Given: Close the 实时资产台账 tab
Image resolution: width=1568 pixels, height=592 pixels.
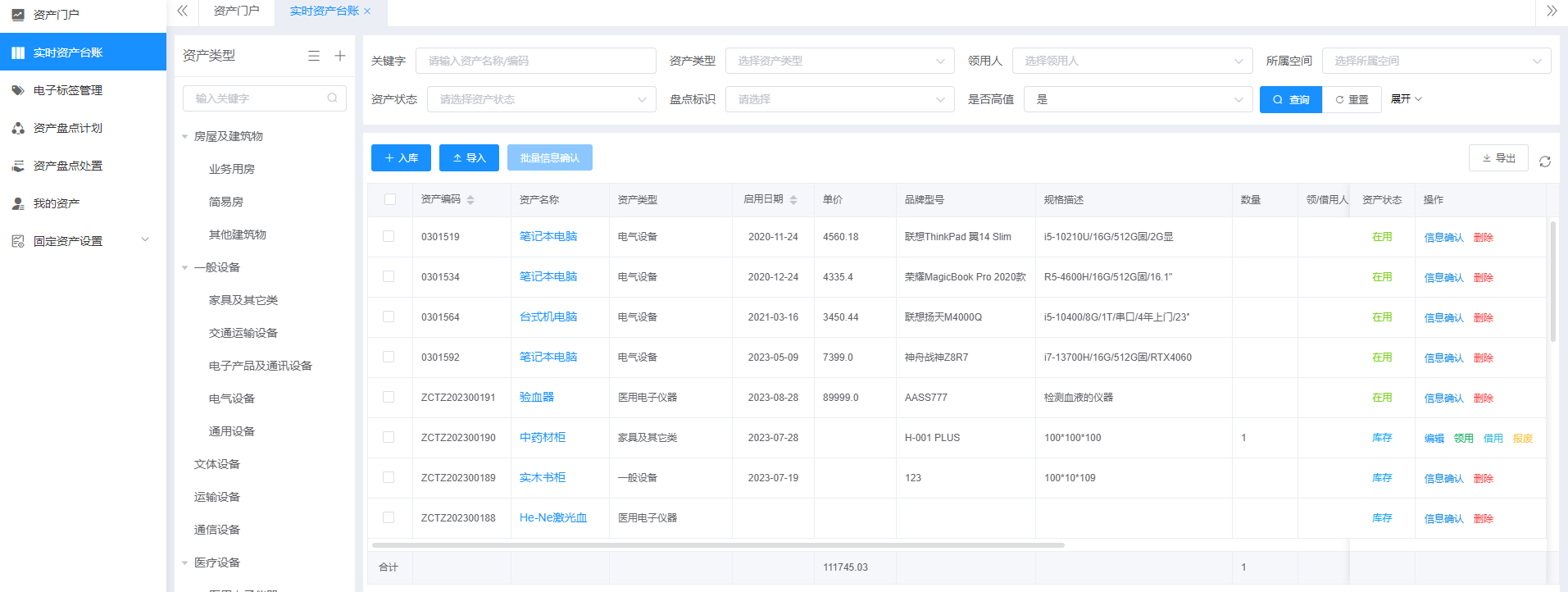Looking at the screenshot, I should (367, 11).
